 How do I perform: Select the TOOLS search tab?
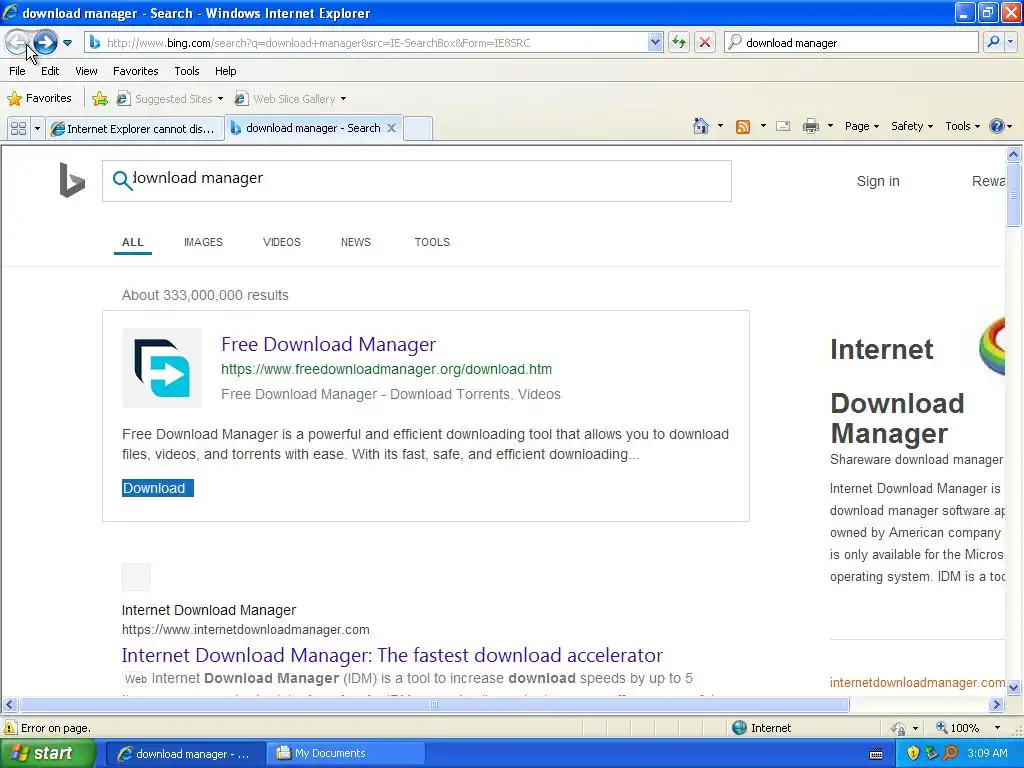pyautogui.click(x=432, y=242)
